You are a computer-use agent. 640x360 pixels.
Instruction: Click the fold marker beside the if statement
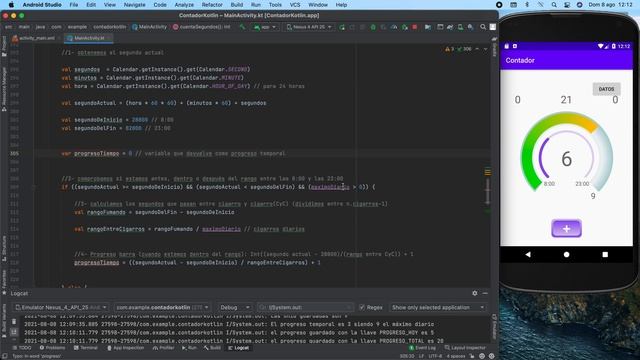[34, 187]
